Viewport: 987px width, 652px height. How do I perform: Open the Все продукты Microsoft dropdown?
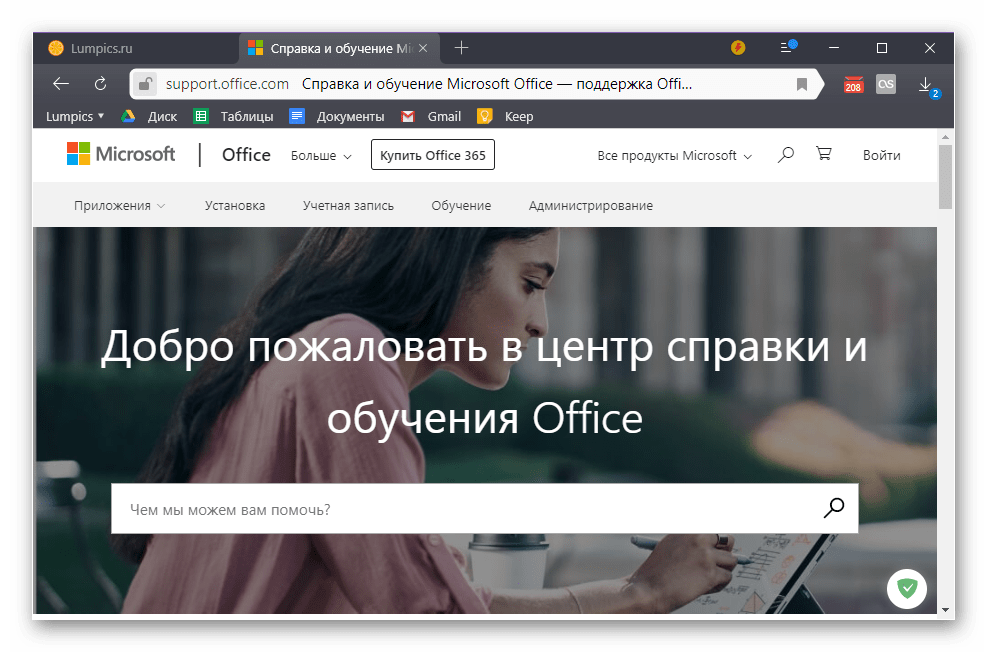pos(674,155)
